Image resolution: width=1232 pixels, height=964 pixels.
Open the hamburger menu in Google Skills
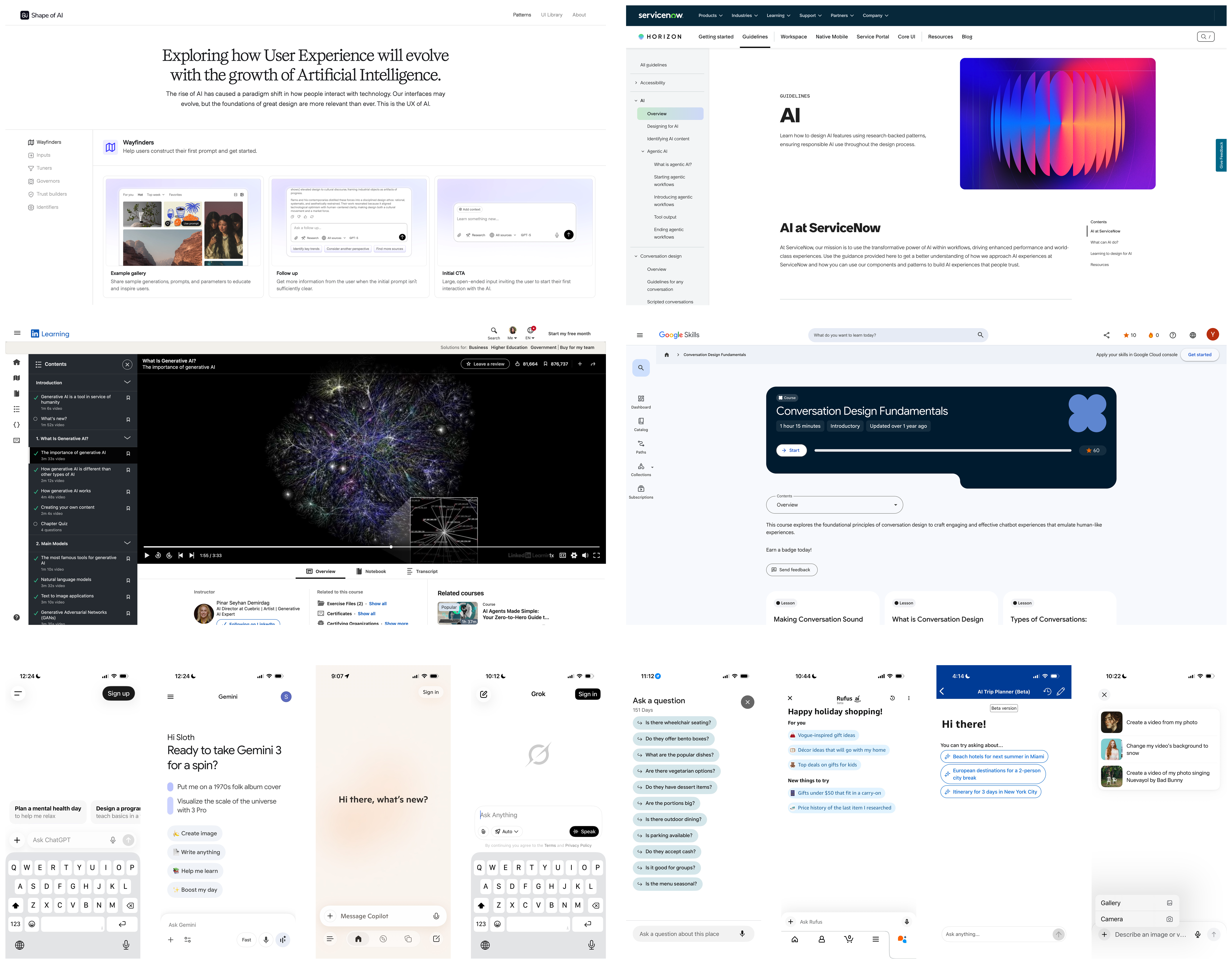pos(640,335)
